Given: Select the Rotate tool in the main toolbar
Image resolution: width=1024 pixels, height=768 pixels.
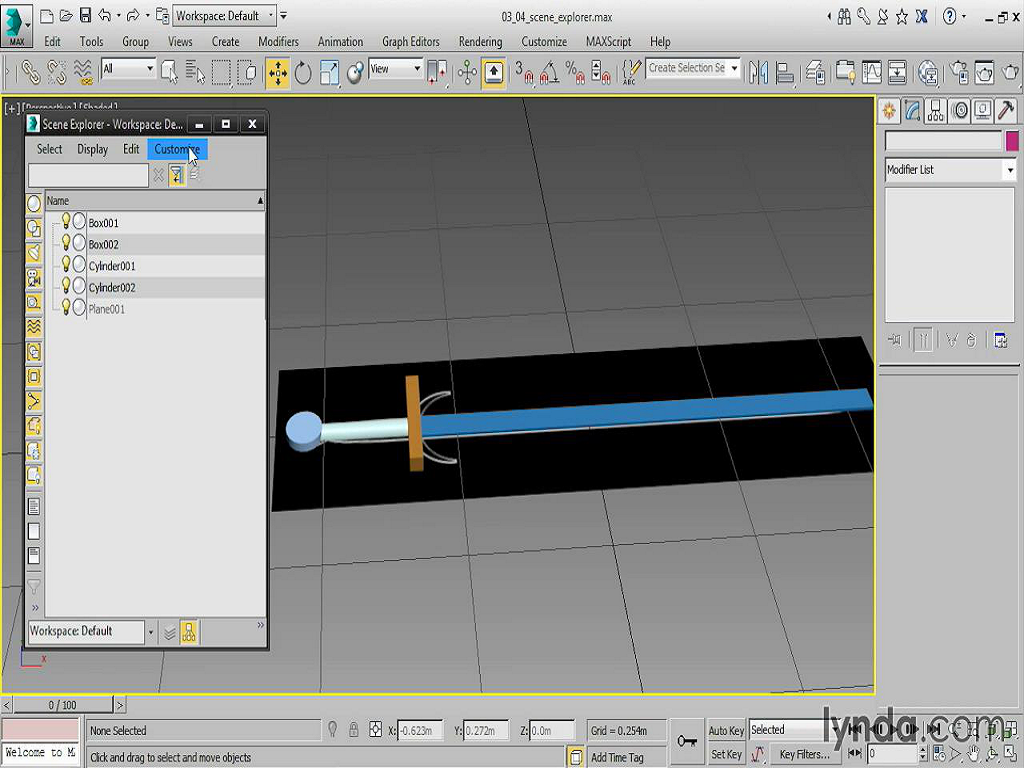Looking at the screenshot, I should point(303,72).
